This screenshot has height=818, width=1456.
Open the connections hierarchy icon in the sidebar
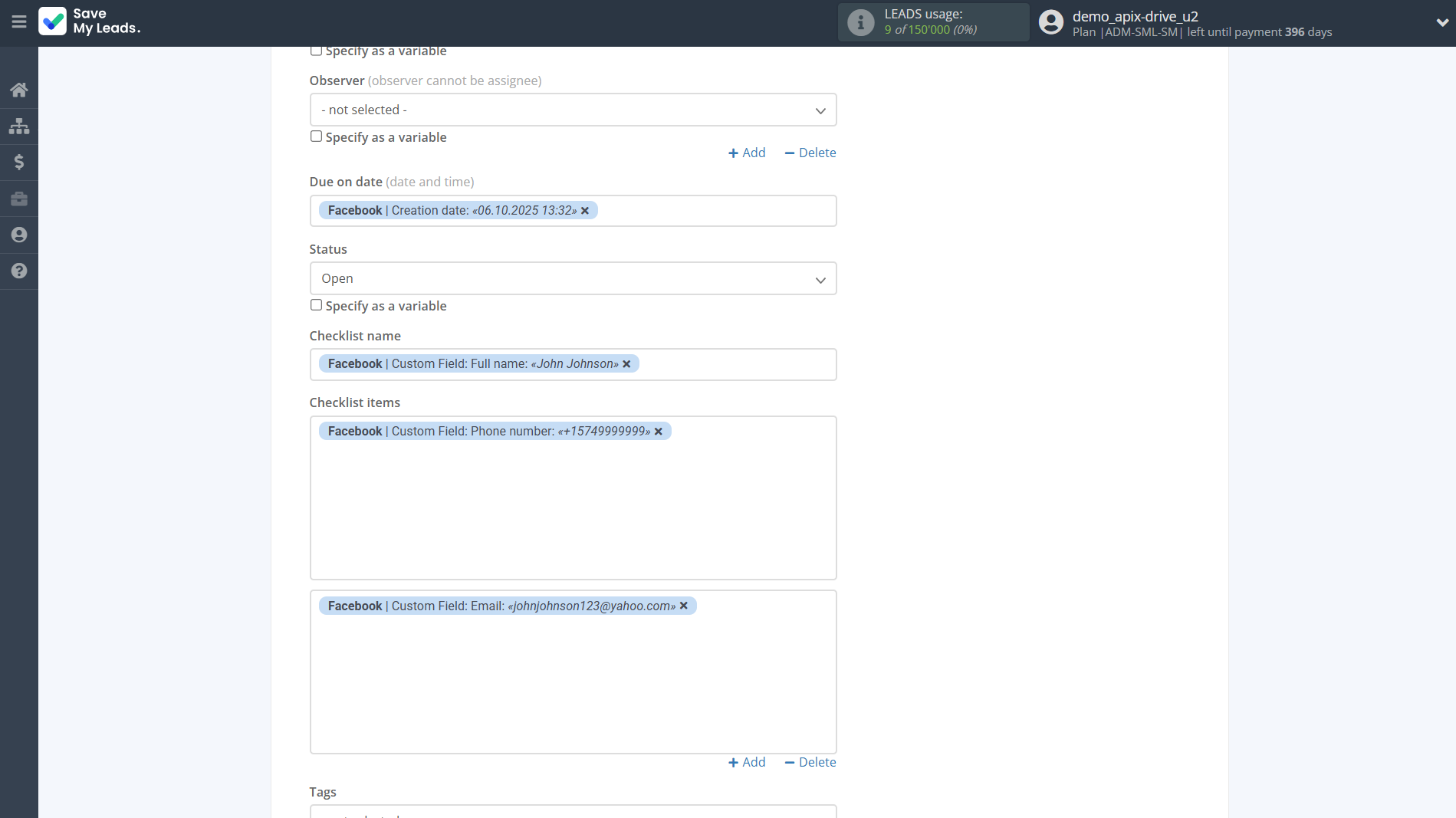19,126
